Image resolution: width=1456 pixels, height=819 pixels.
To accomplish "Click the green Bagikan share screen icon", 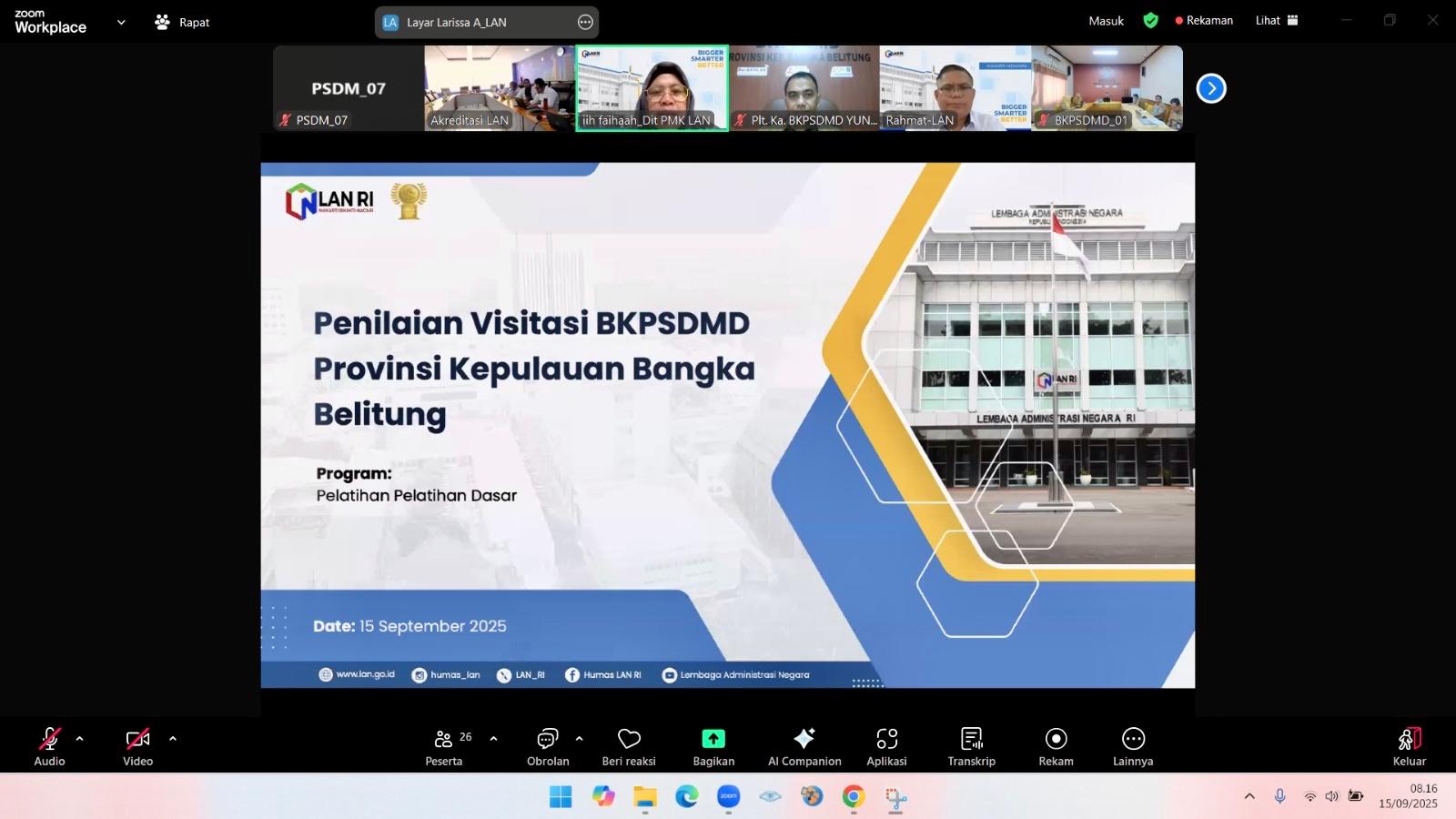I will (713, 739).
